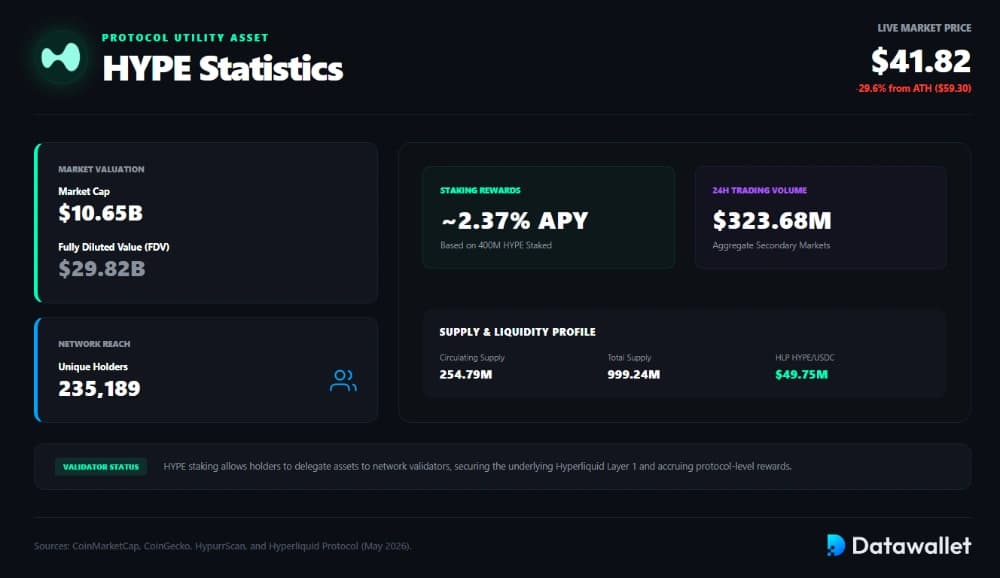The height and width of the screenshot is (578, 1000).
Task: Click the Datawallet wordmark
Action: (x=911, y=545)
